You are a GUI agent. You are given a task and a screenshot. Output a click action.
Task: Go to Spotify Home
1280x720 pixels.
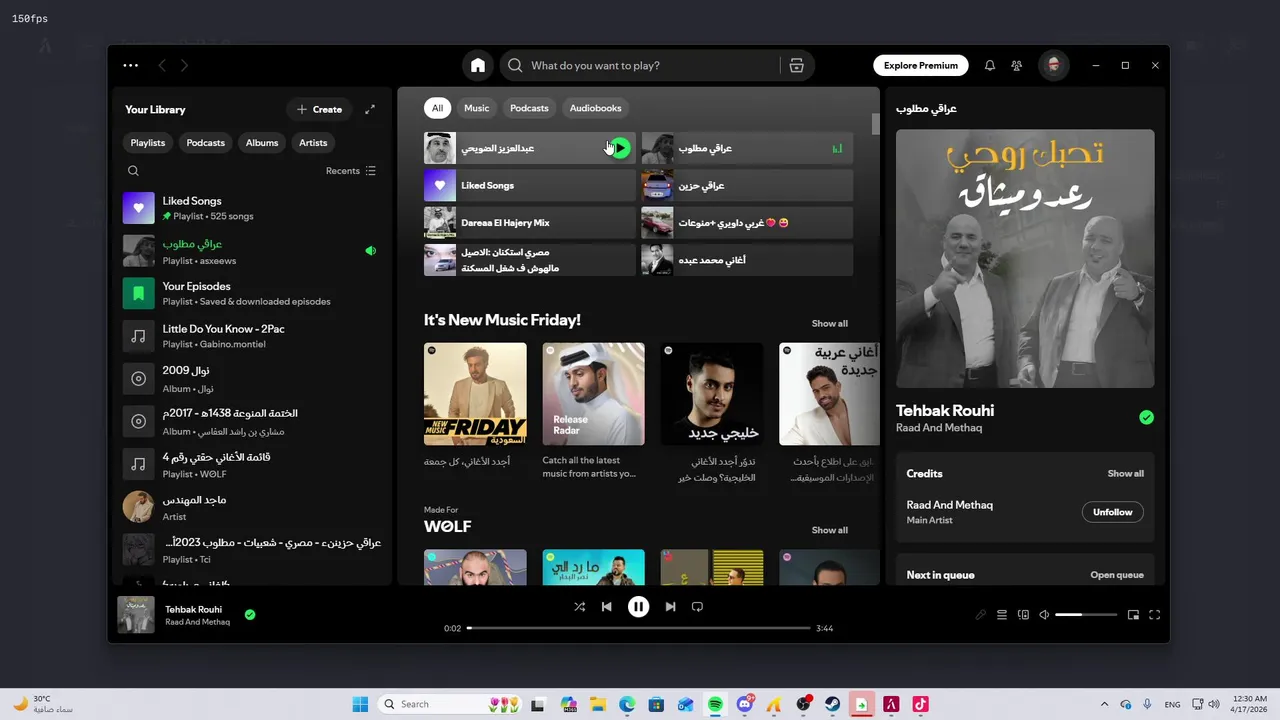point(478,65)
